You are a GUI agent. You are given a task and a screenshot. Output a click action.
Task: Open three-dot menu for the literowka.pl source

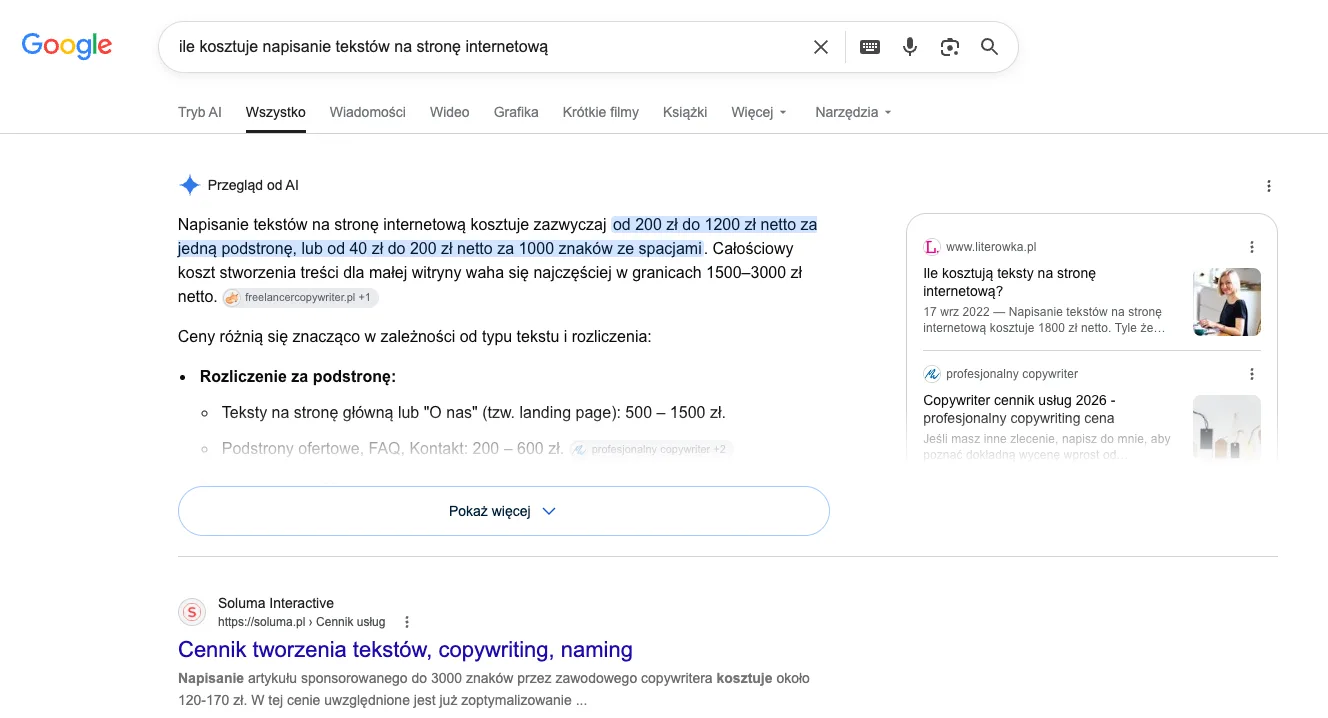click(1252, 247)
